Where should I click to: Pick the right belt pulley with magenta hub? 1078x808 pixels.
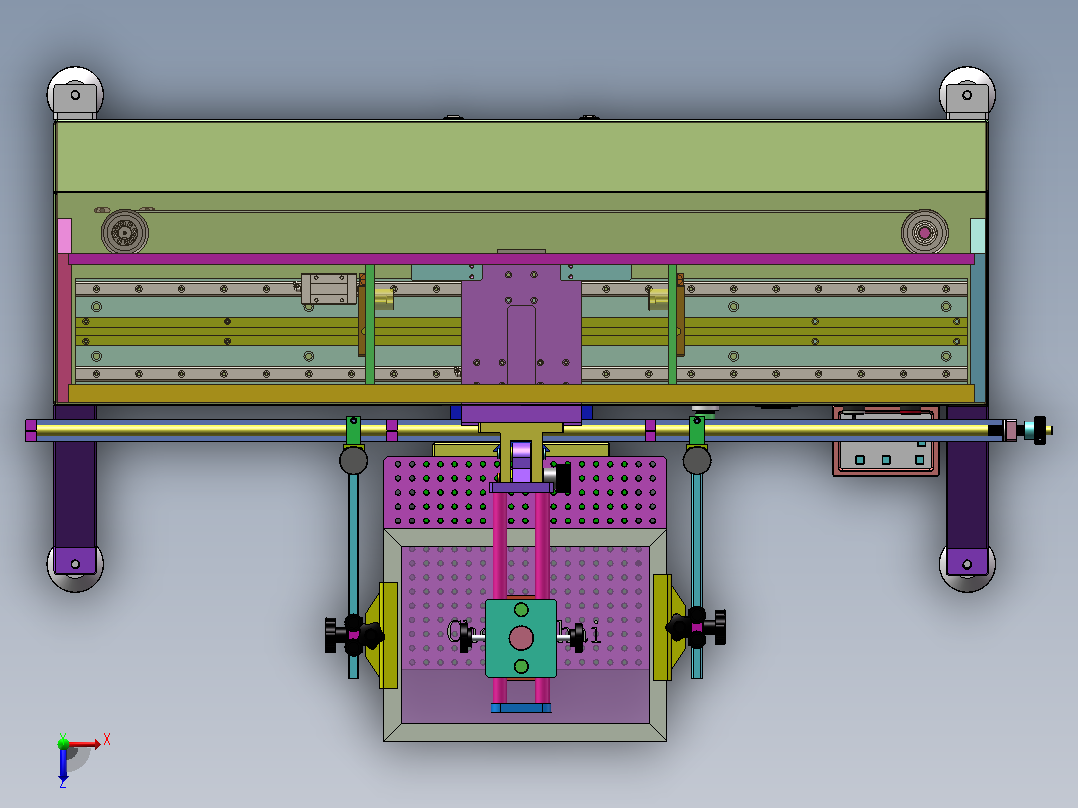coord(925,232)
